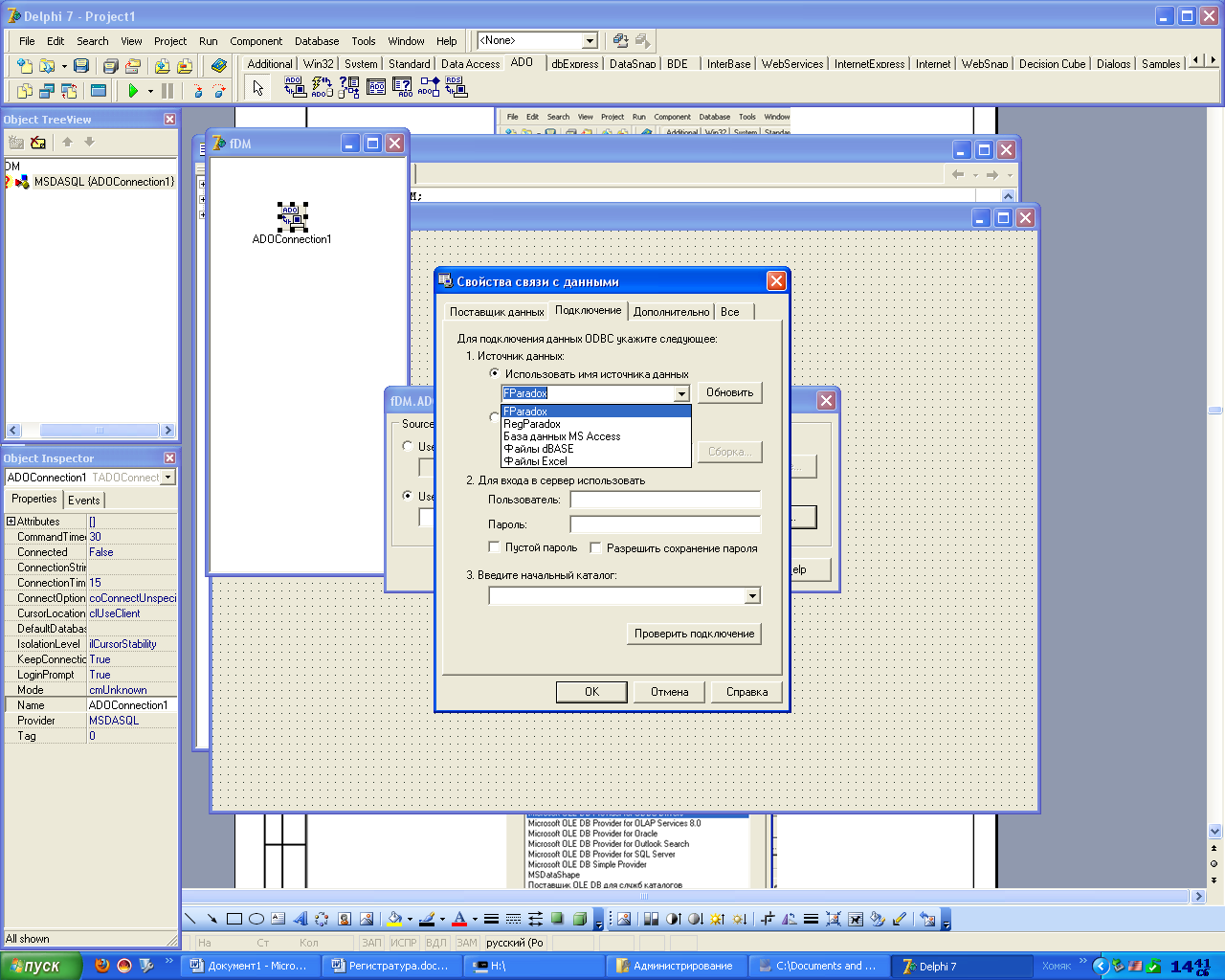This screenshot has width=1225, height=980.
Task: Open the Component menu
Action: [x=256, y=41]
